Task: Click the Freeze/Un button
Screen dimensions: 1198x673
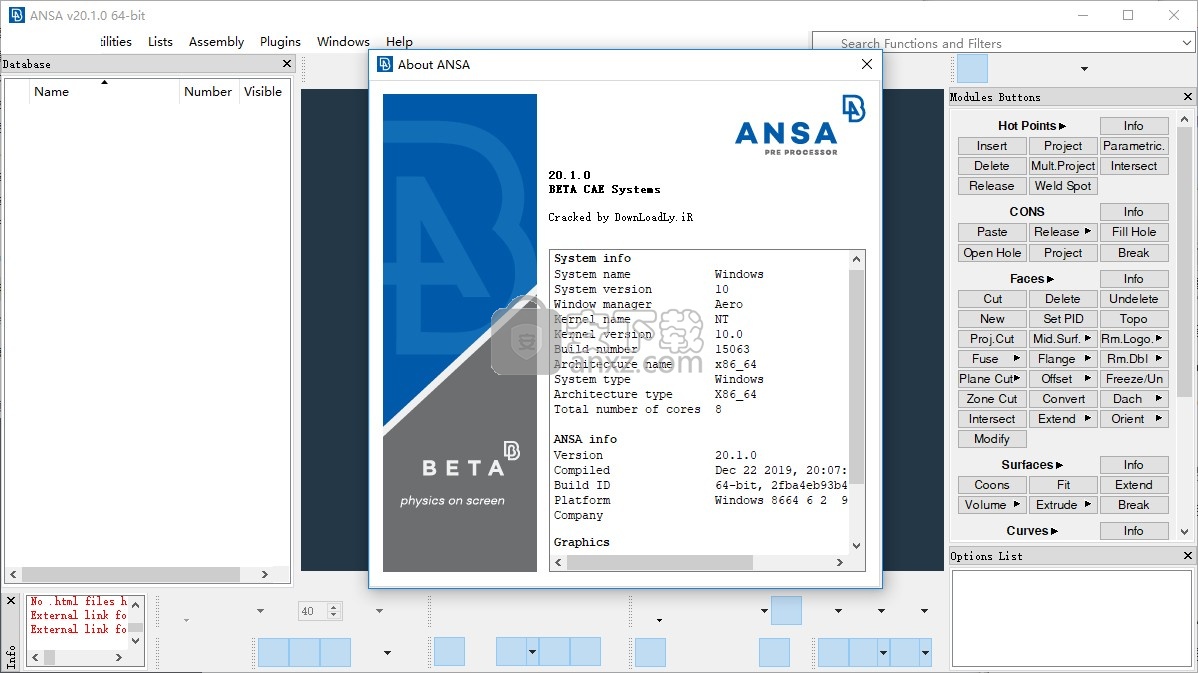Action: click(x=1134, y=378)
